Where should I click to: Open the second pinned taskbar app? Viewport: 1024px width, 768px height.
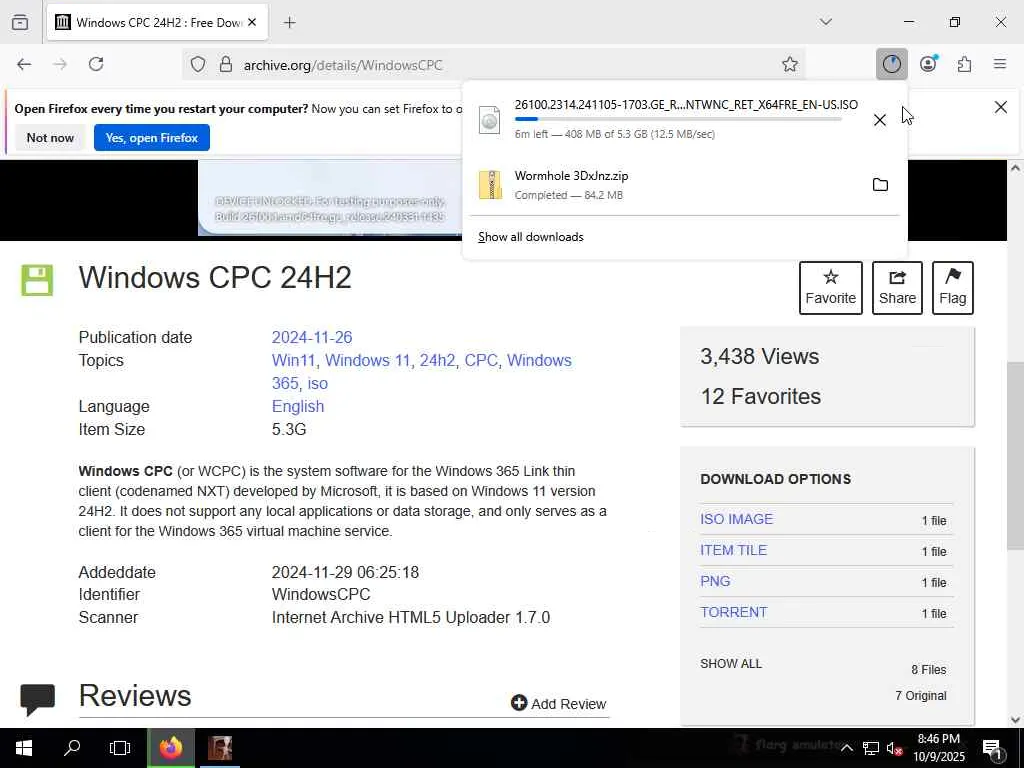click(219, 748)
